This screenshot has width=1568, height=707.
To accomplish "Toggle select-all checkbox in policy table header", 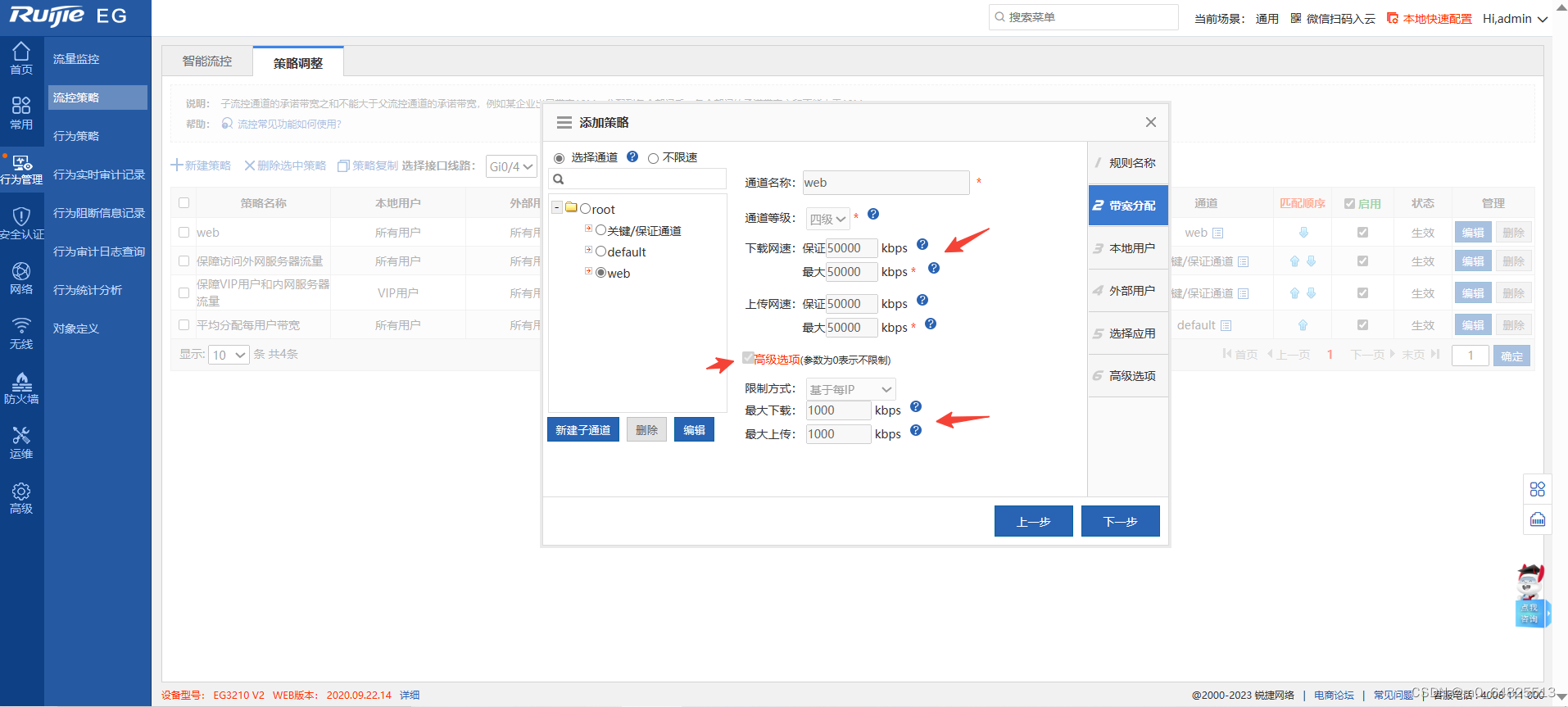I will coord(184,202).
